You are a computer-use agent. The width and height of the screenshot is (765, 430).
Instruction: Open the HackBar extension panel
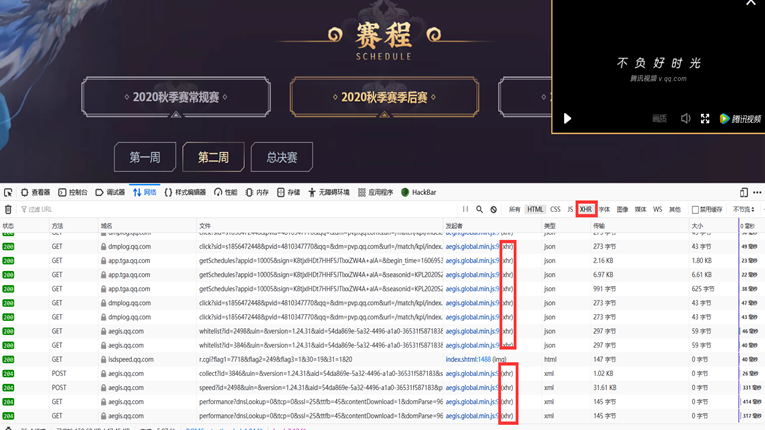(419, 192)
